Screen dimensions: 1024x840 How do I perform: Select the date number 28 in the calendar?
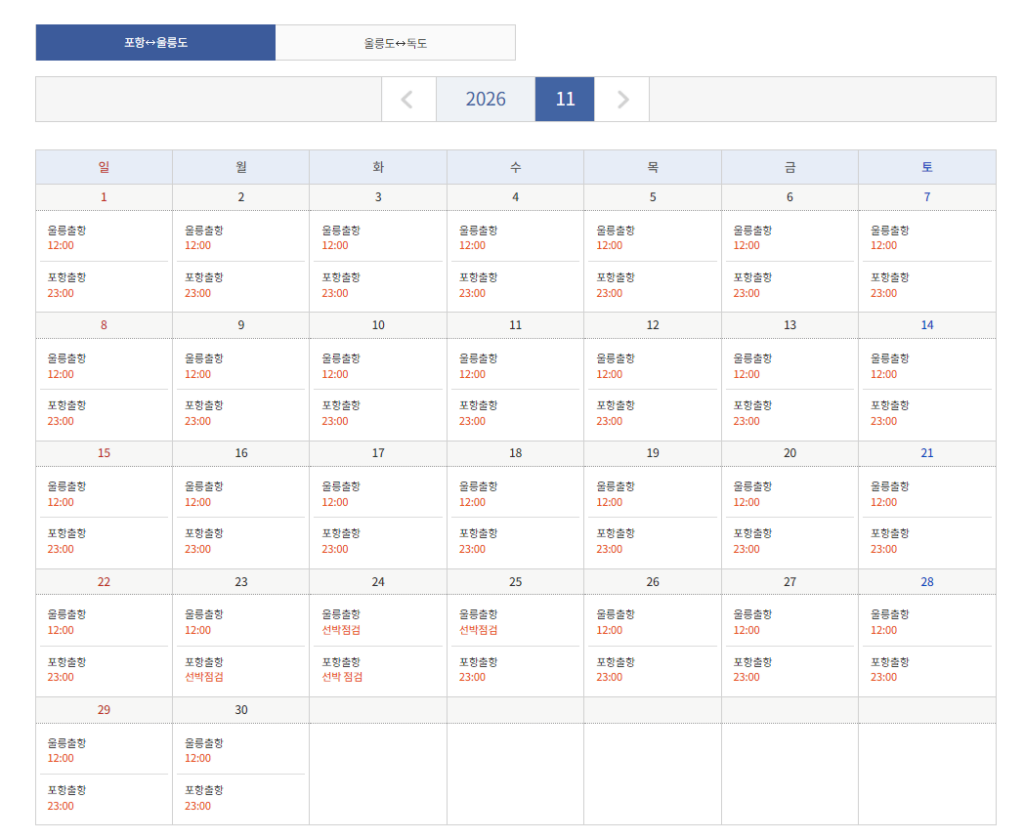pos(927,582)
